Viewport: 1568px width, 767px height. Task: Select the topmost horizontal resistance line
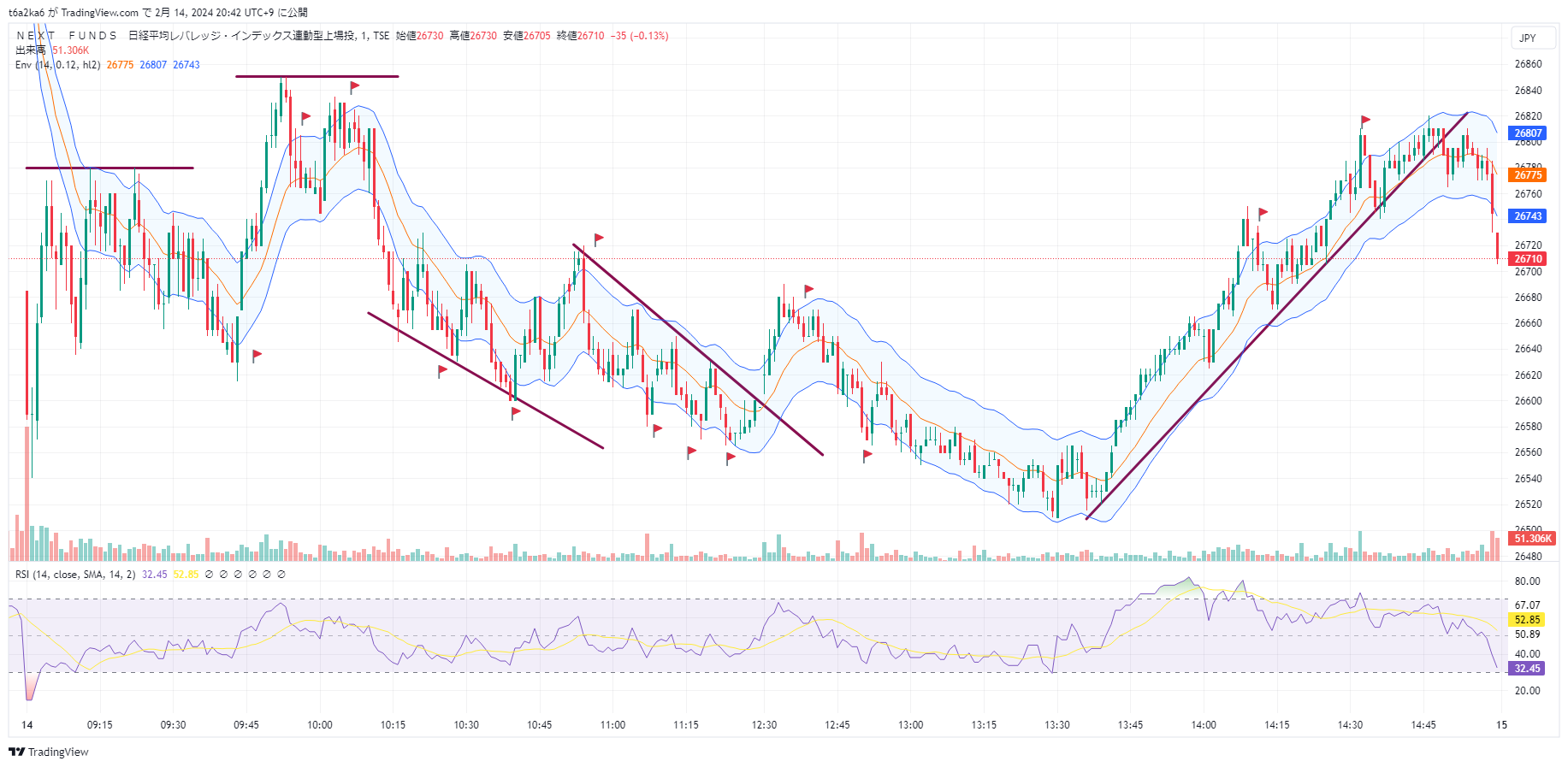coord(317,77)
